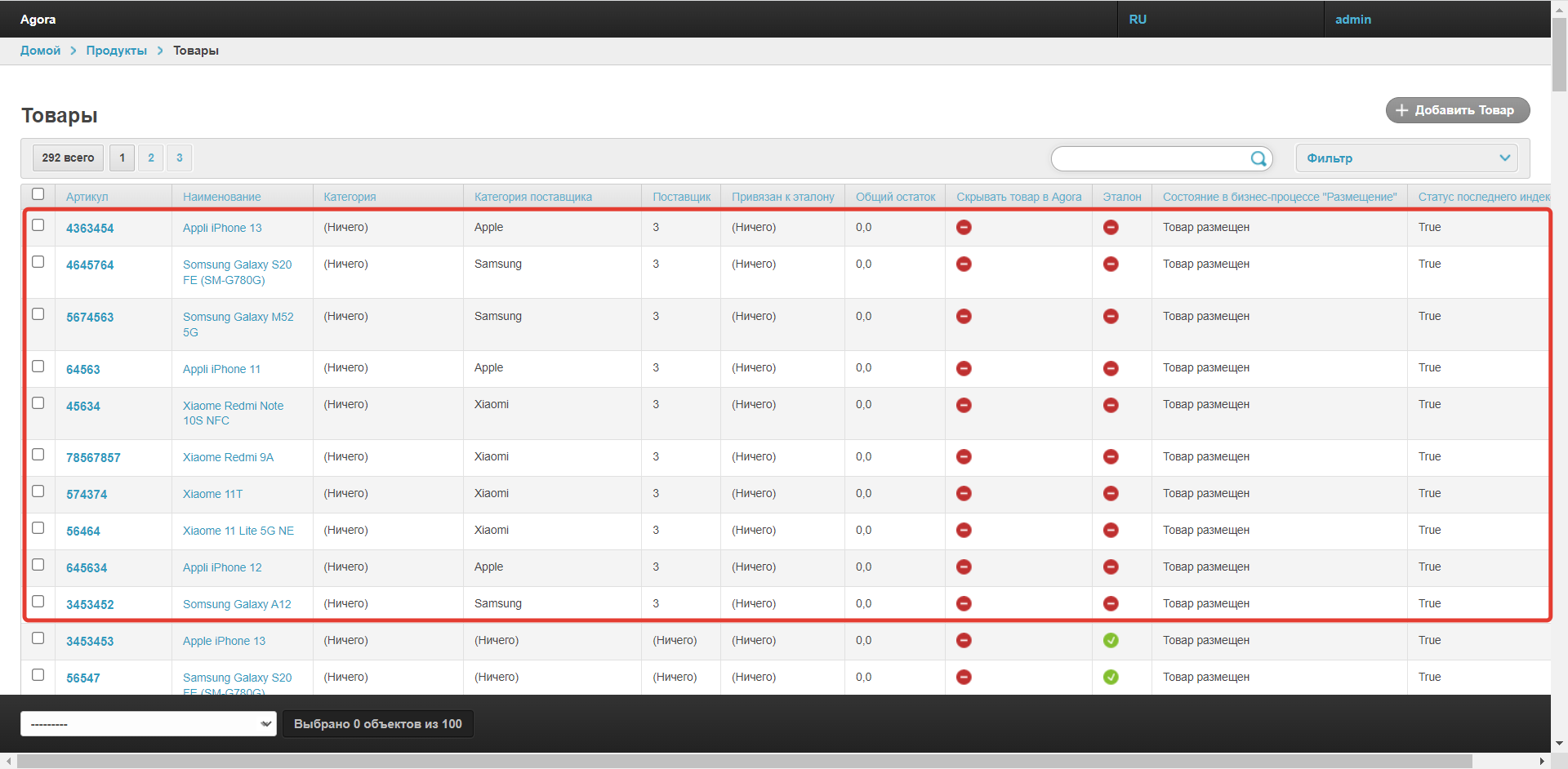Click red Эталон icon for Somsung Galaxy A12
1568x769 pixels.
pyautogui.click(x=1111, y=604)
